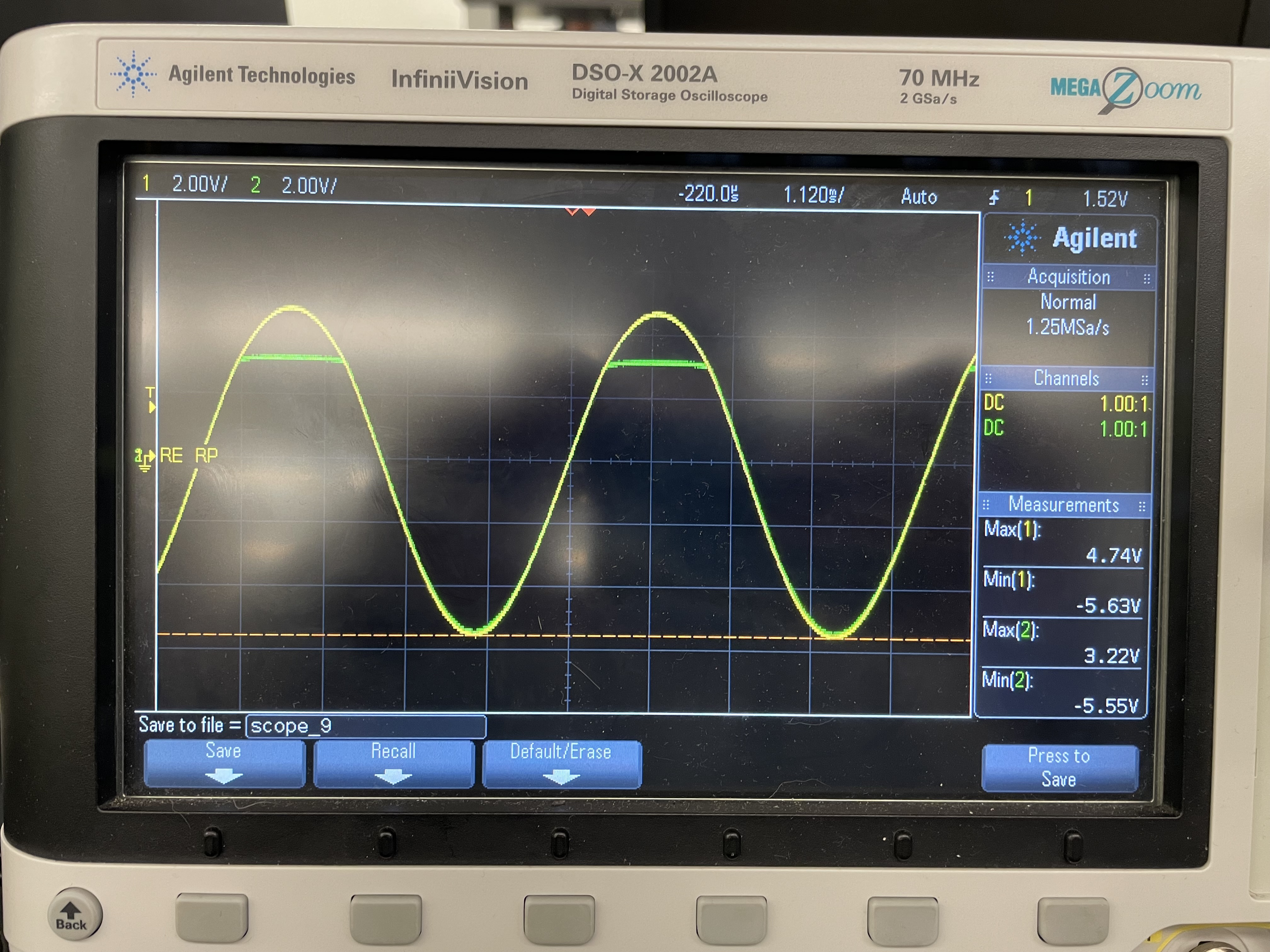Select the Min(1) -5.63V measurement
1270x952 pixels.
pyautogui.click(x=1062, y=593)
